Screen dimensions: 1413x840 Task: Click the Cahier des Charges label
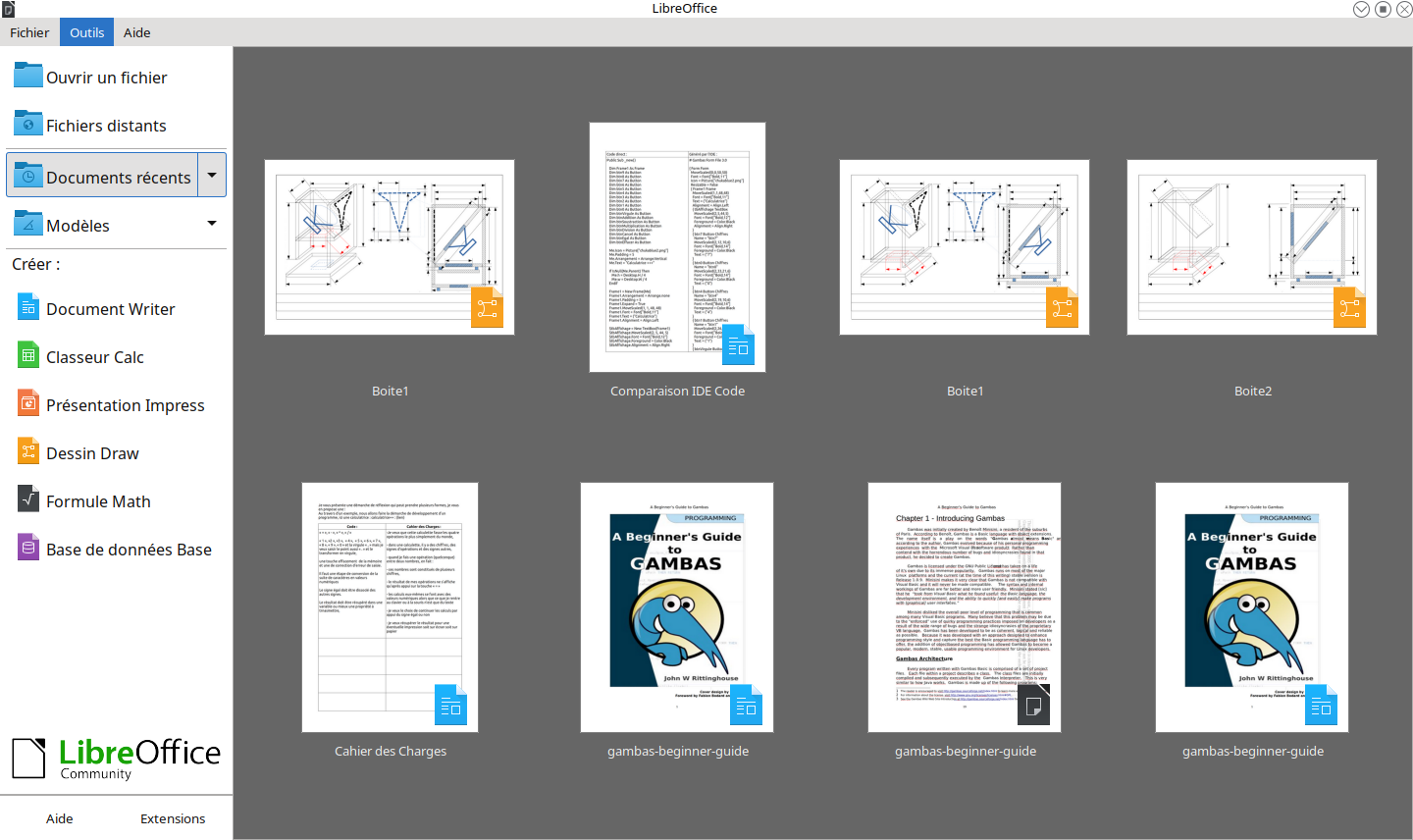391,751
